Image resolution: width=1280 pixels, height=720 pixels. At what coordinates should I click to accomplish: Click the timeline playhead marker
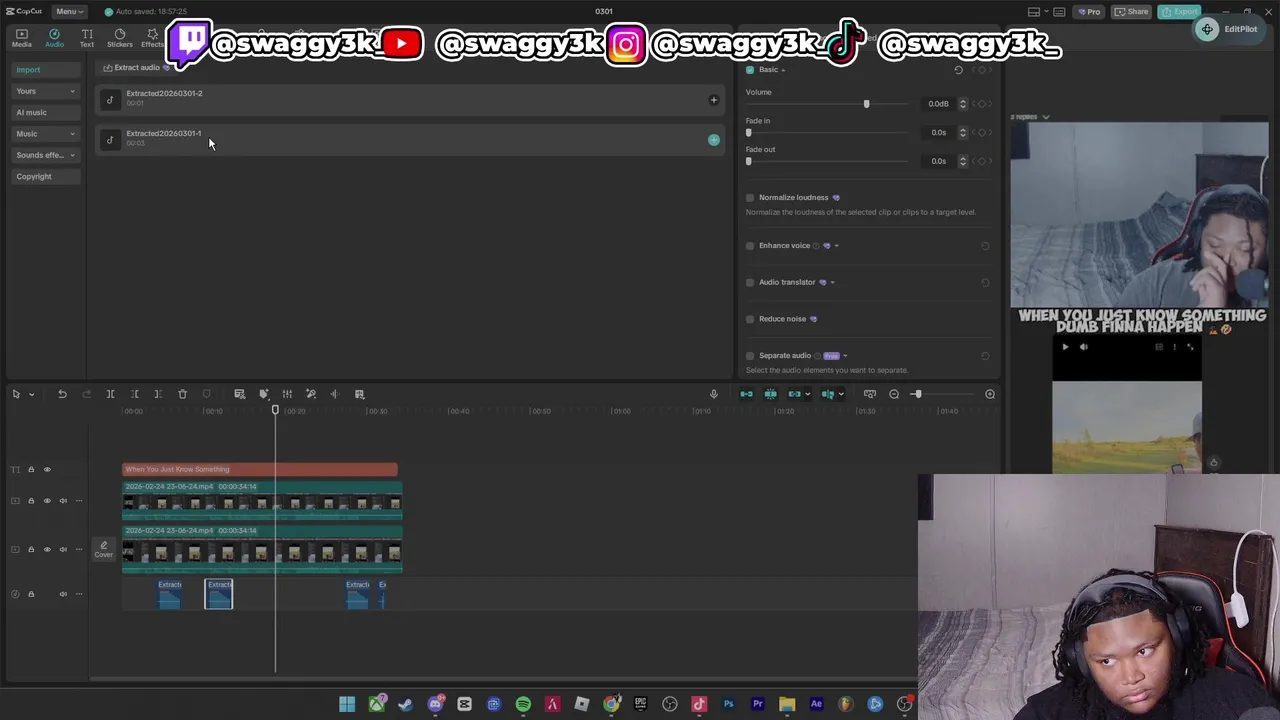click(x=275, y=410)
